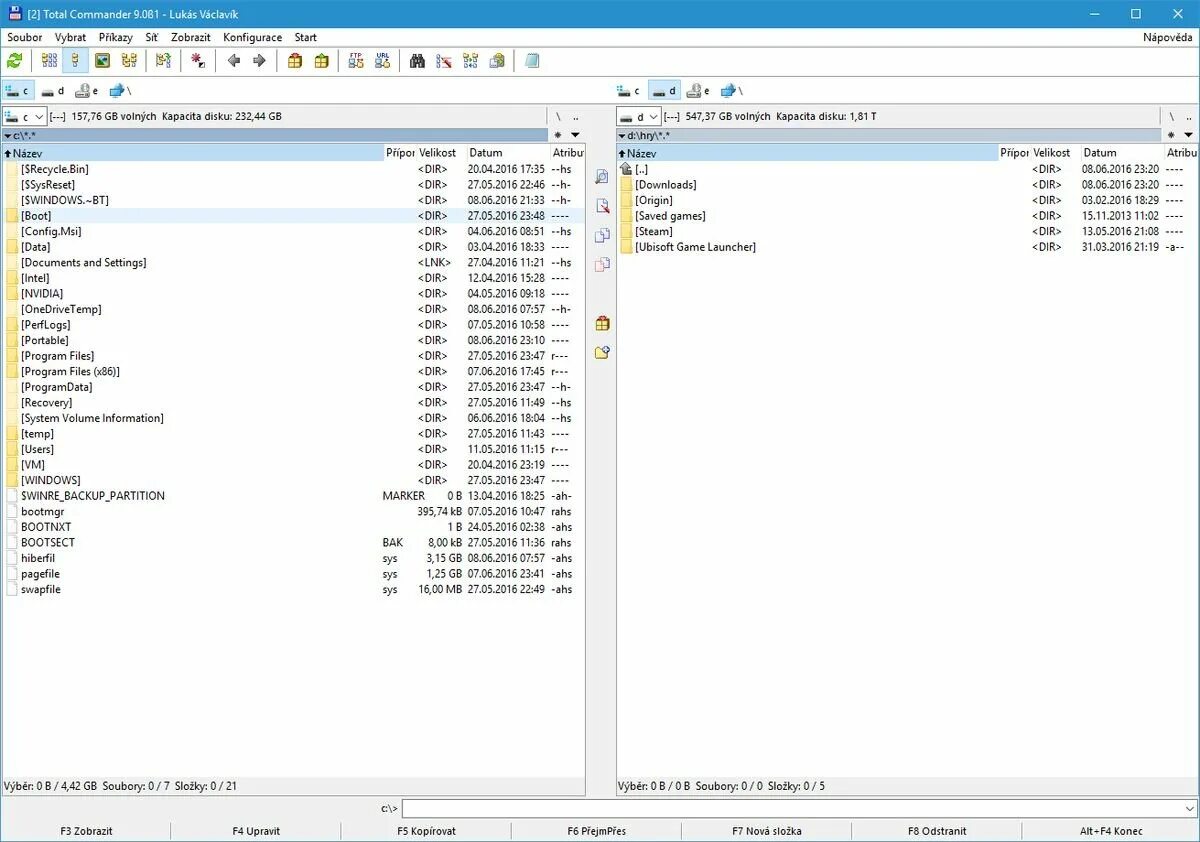1200x842 pixels.
Task: Click the unpack files toolbar icon
Action: pyautogui.click(x=321, y=61)
